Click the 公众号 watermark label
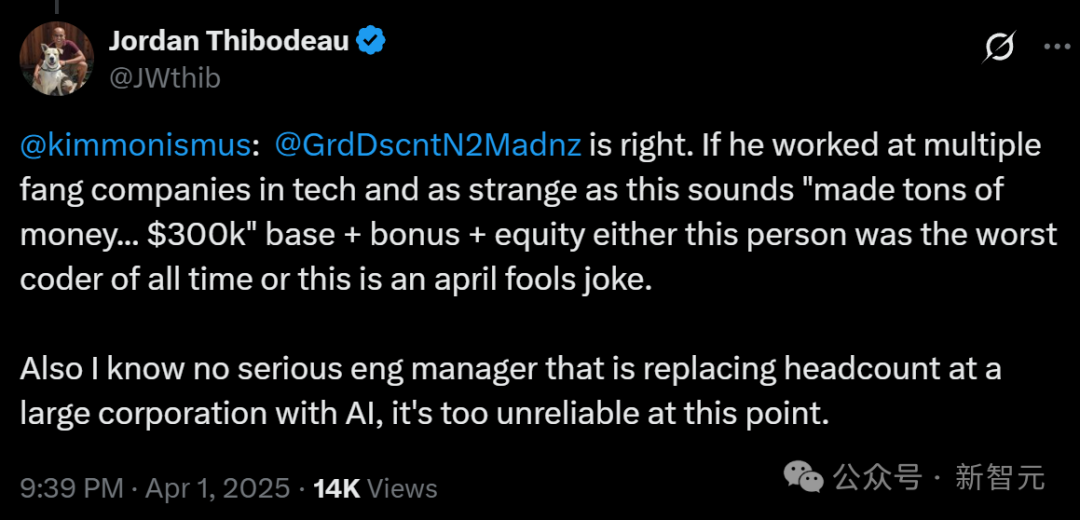The width and height of the screenshot is (1080, 520). point(877,477)
